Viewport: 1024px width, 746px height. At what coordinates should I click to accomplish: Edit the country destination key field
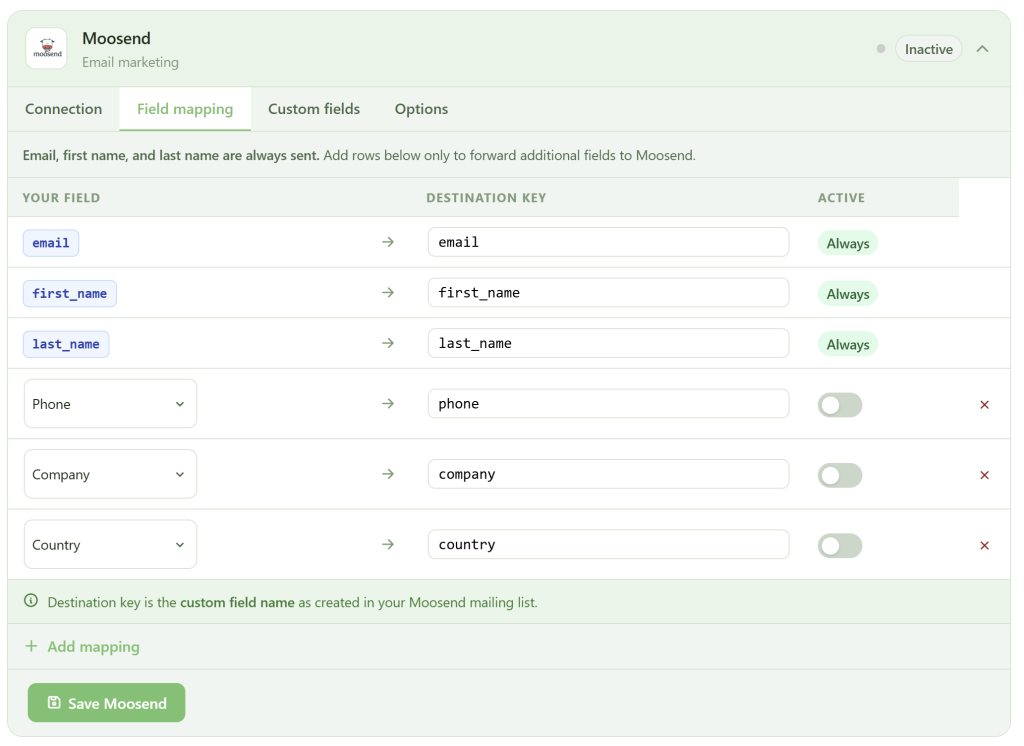tap(608, 544)
